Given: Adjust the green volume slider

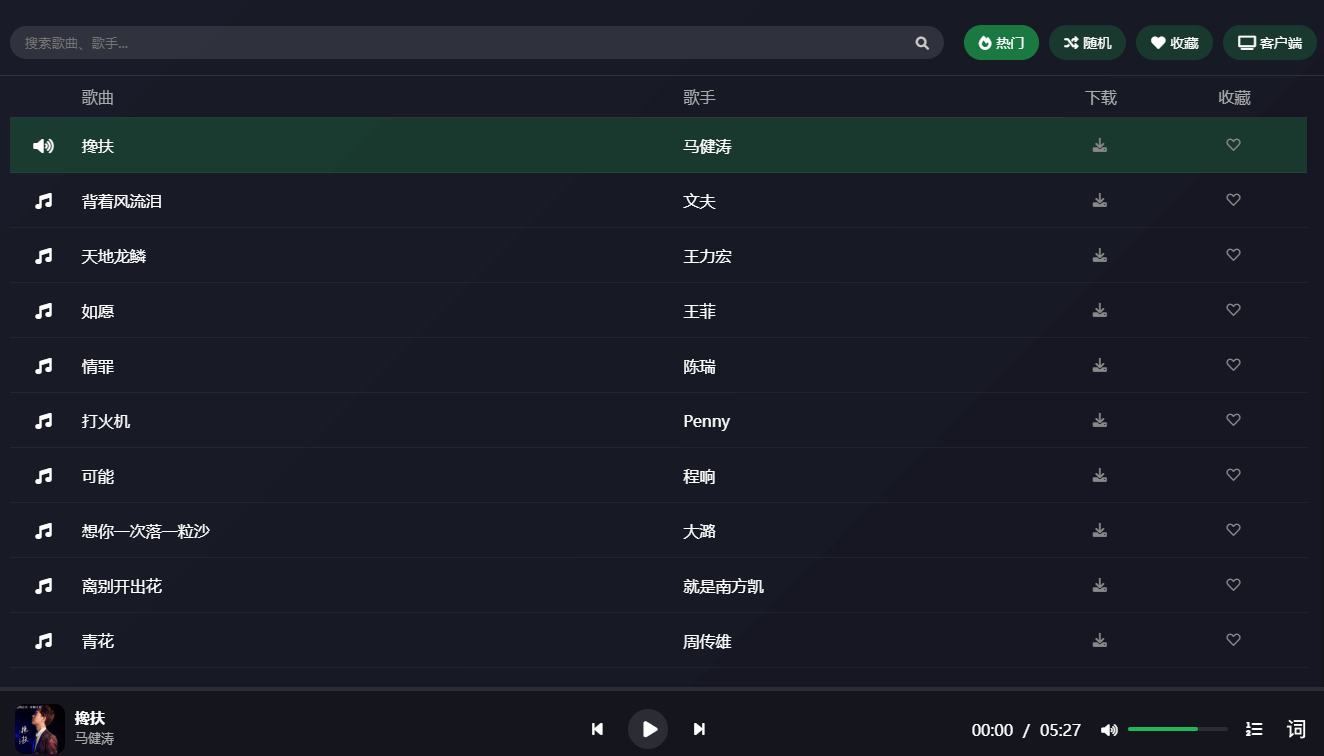Looking at the screenshot, I should 1177,729.
